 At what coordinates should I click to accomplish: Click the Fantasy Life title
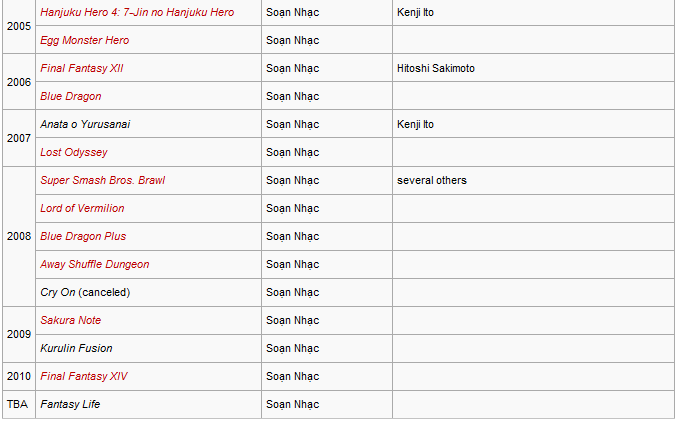(x=70, y=404)
